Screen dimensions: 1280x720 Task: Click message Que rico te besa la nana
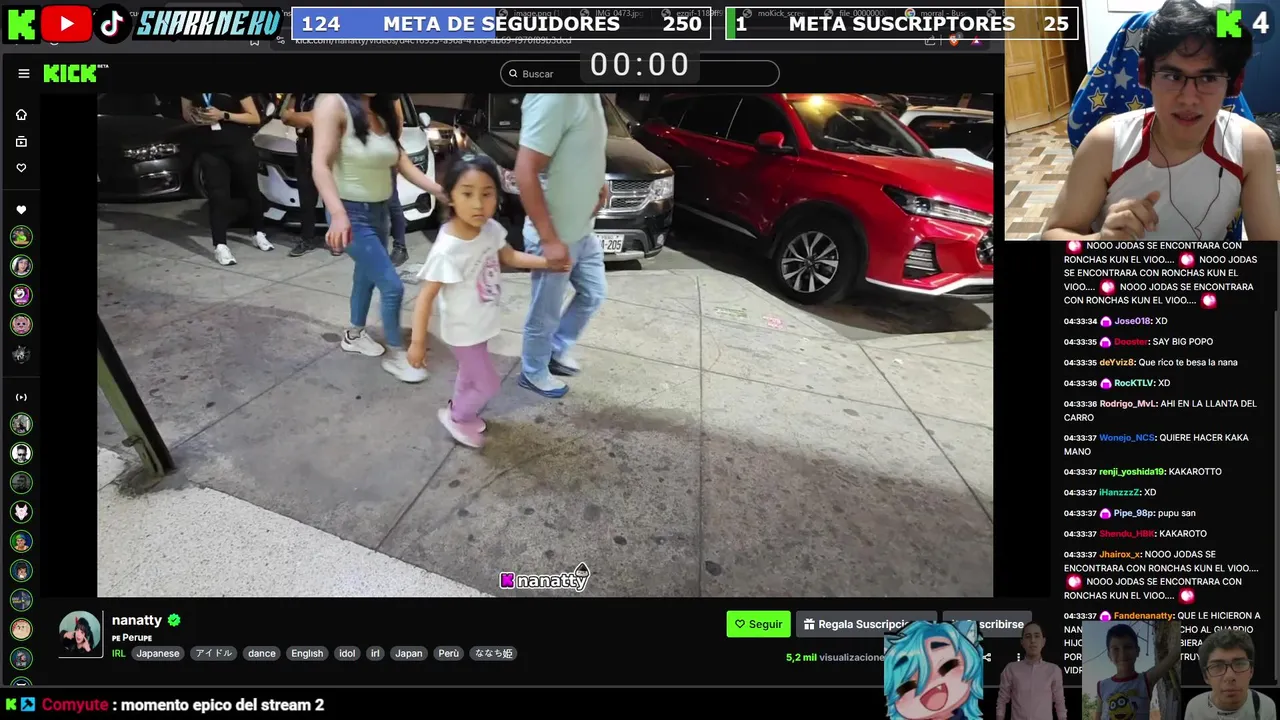click(x=1188, y=362)
